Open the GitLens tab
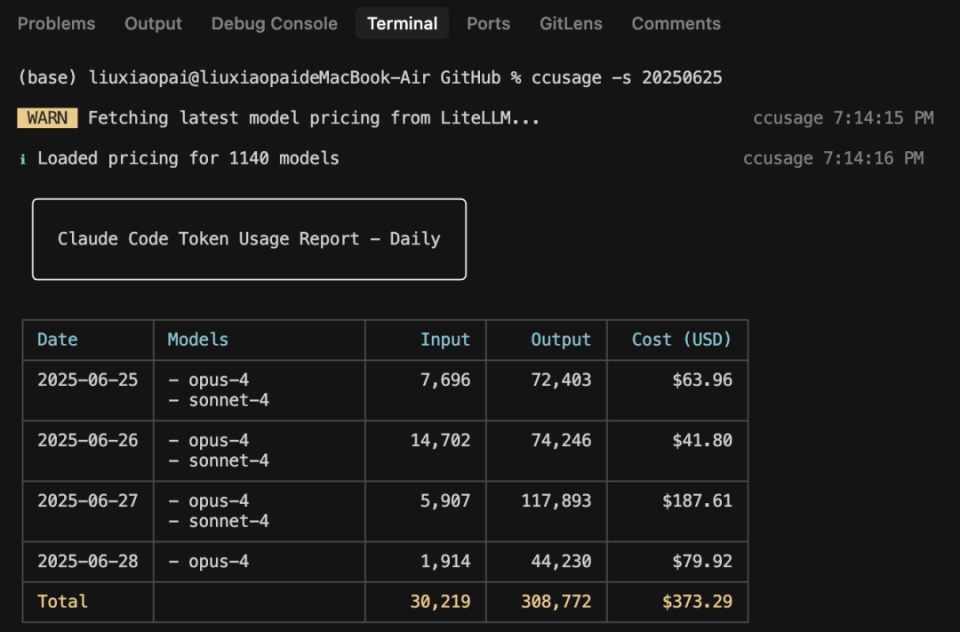 click(x=571, y=23)
